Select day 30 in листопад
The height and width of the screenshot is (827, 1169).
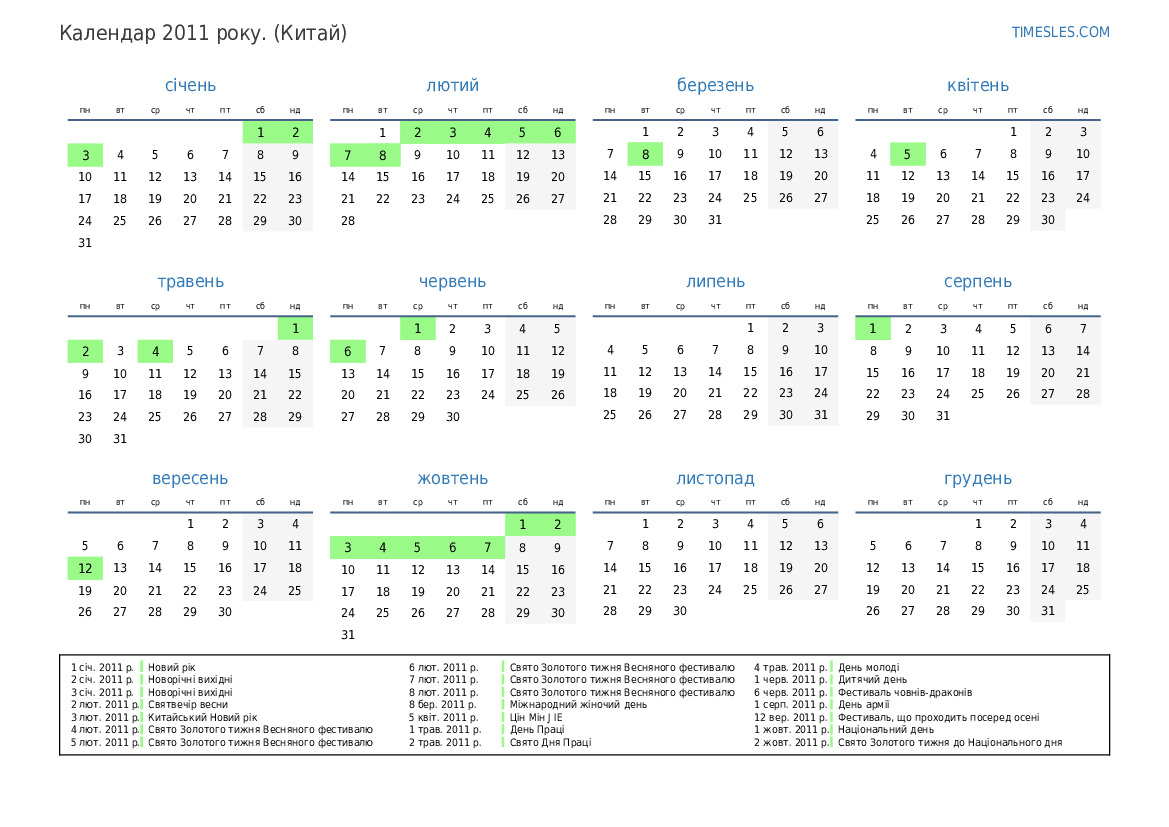(680, 612)
